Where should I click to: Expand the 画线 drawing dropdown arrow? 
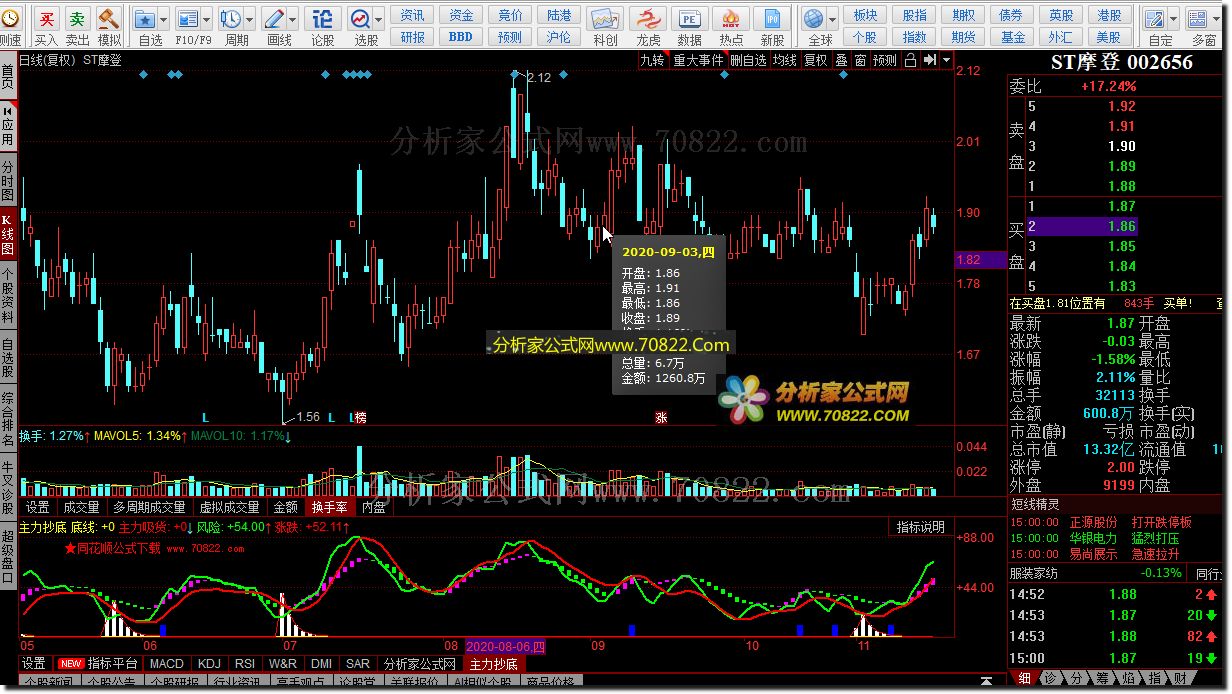coord(291,19)
